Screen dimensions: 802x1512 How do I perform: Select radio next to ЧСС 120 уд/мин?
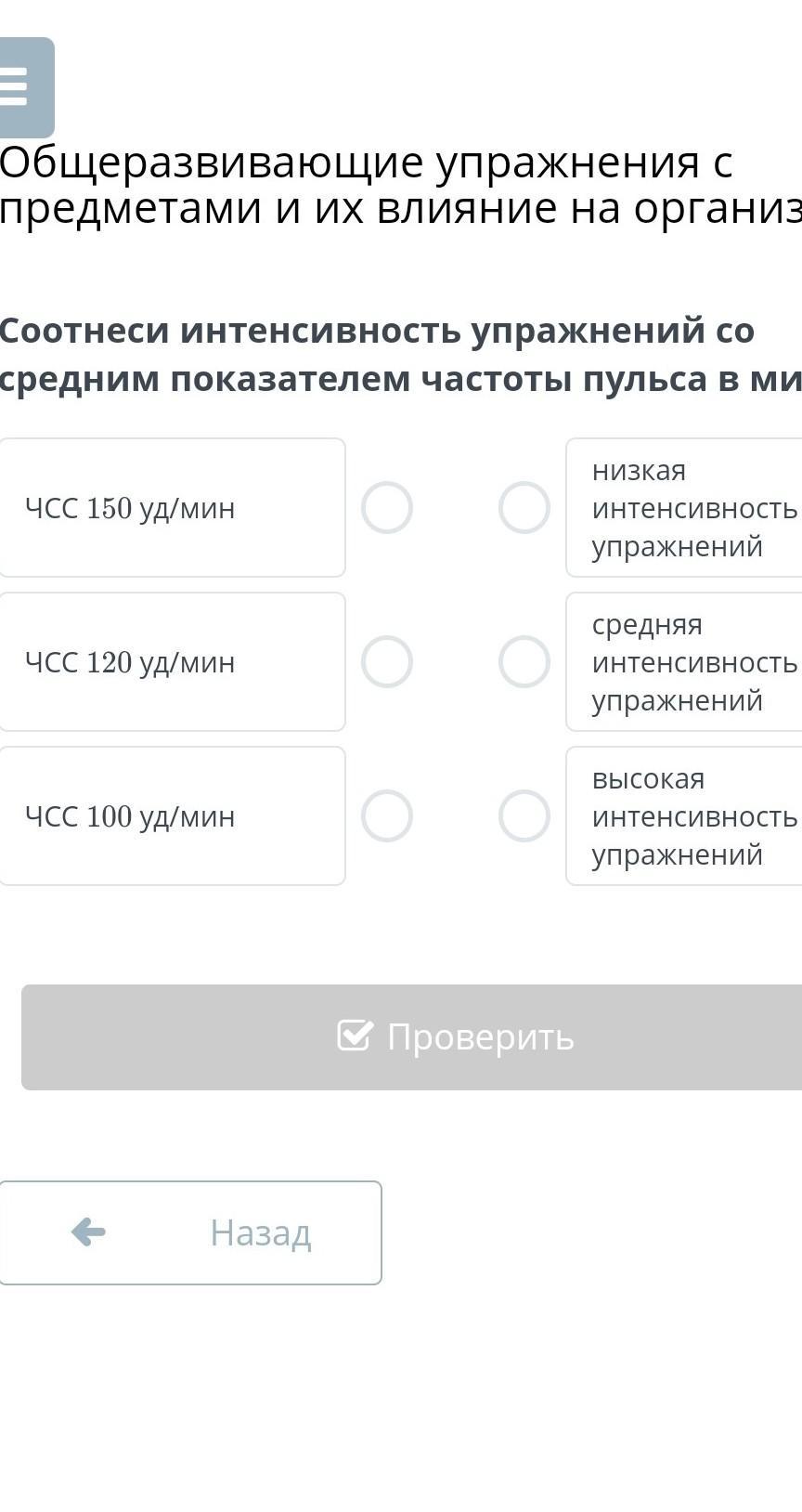point(387,661)
